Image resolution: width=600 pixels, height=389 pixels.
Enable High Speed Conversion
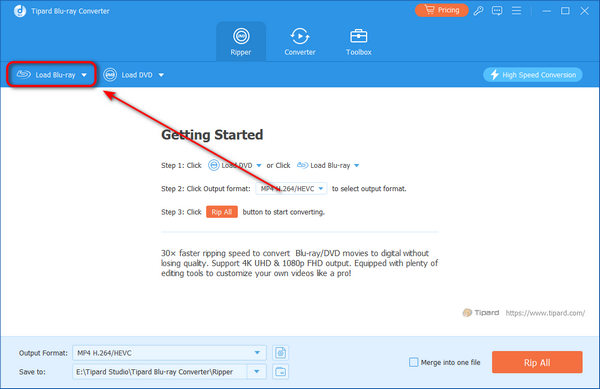[x=533, y=75]
